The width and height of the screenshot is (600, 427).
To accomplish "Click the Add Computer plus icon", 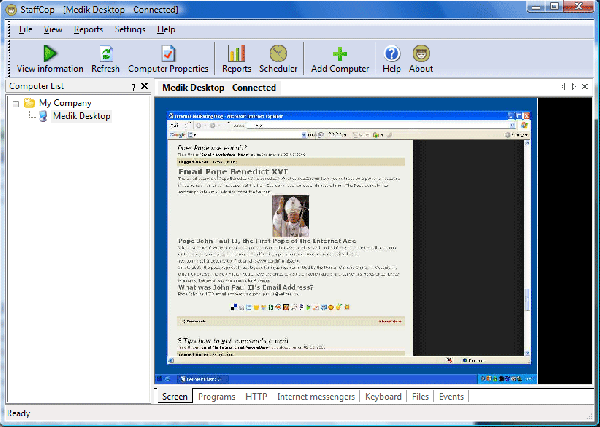I will [340, 53].
